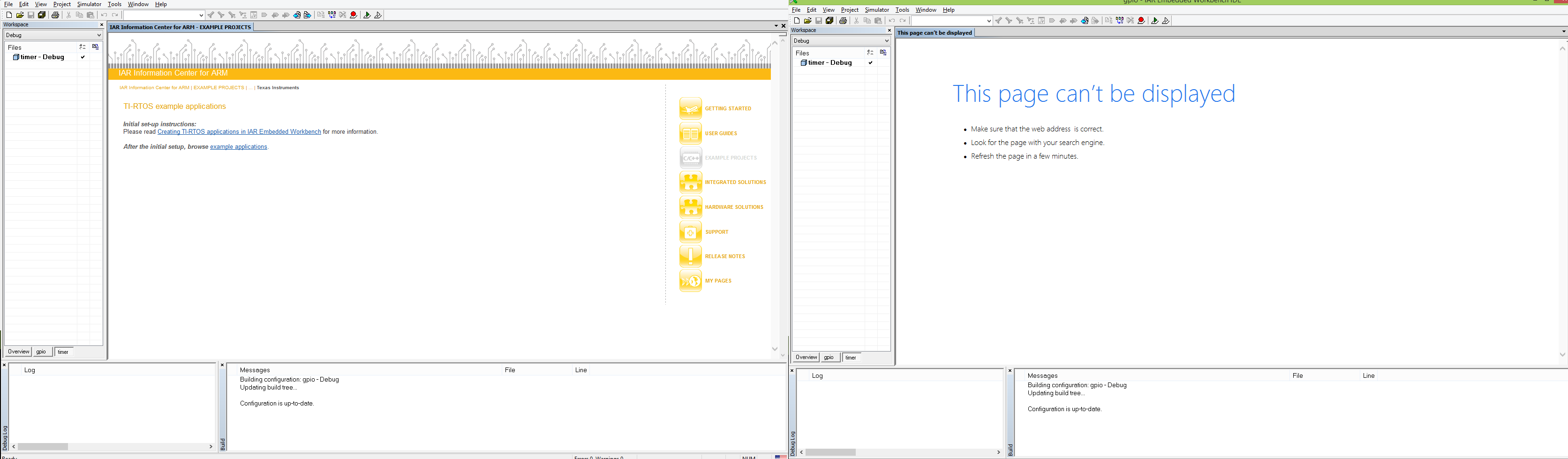
Task: Close the Build messages pane in Information Center window
Action: pos(222,365)
